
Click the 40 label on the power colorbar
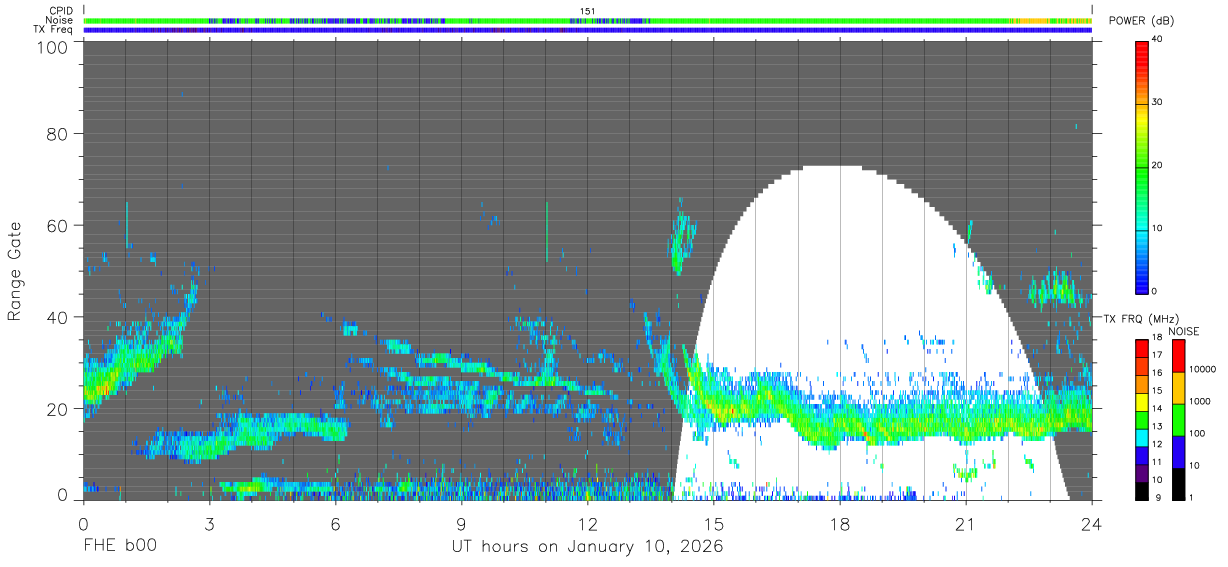[x=1158, y=39]
